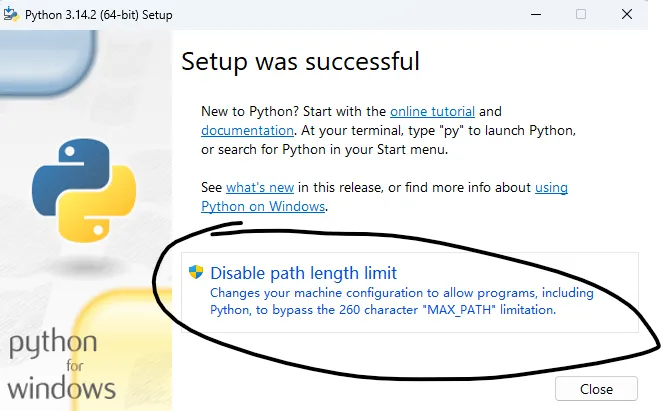This screenshot has width=662, height=411.
Task: Click the UAC shield icon
Action: click(x=196, y=272)
